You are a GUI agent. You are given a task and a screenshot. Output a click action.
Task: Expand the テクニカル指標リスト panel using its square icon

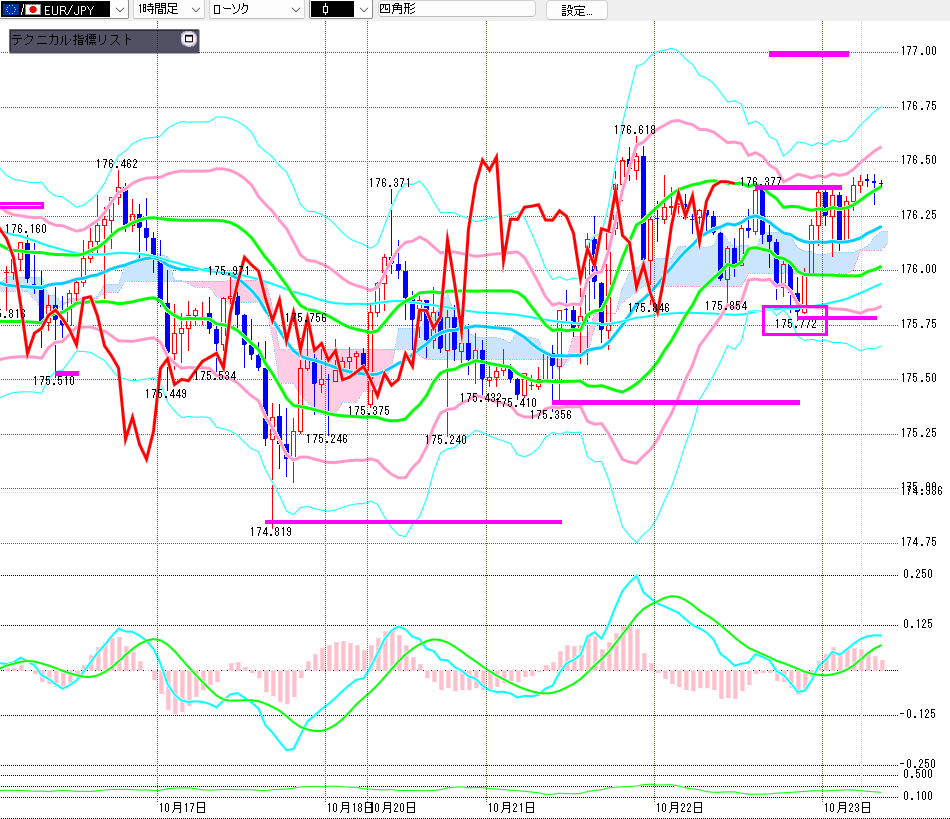click(x=189, y=41)
